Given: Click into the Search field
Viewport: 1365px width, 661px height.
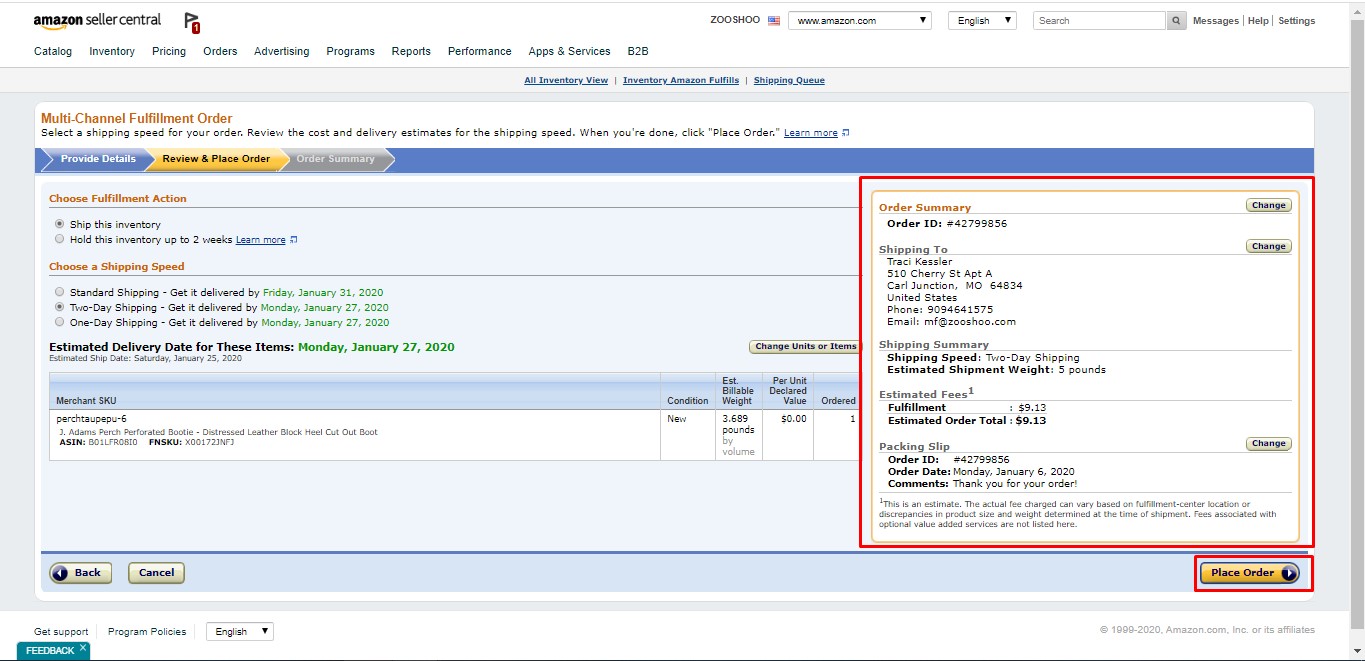Looking at the screenshot, I should 1100,21.
